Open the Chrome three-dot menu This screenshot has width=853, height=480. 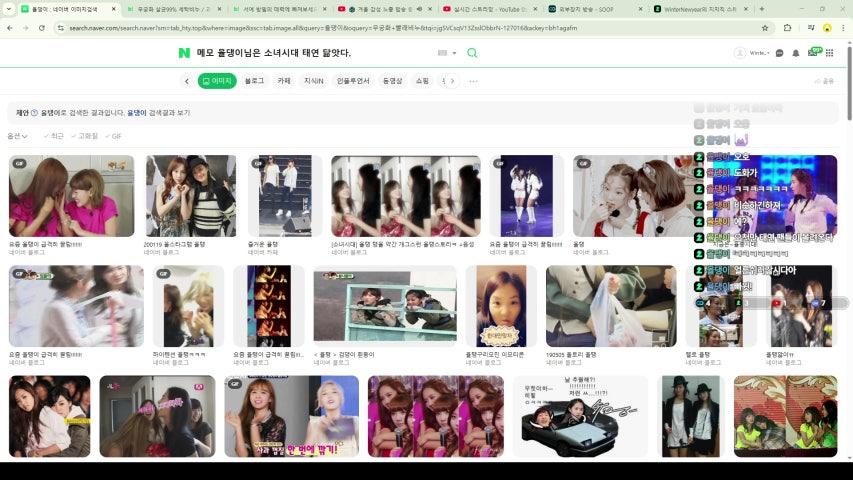(x=844, y=28)
